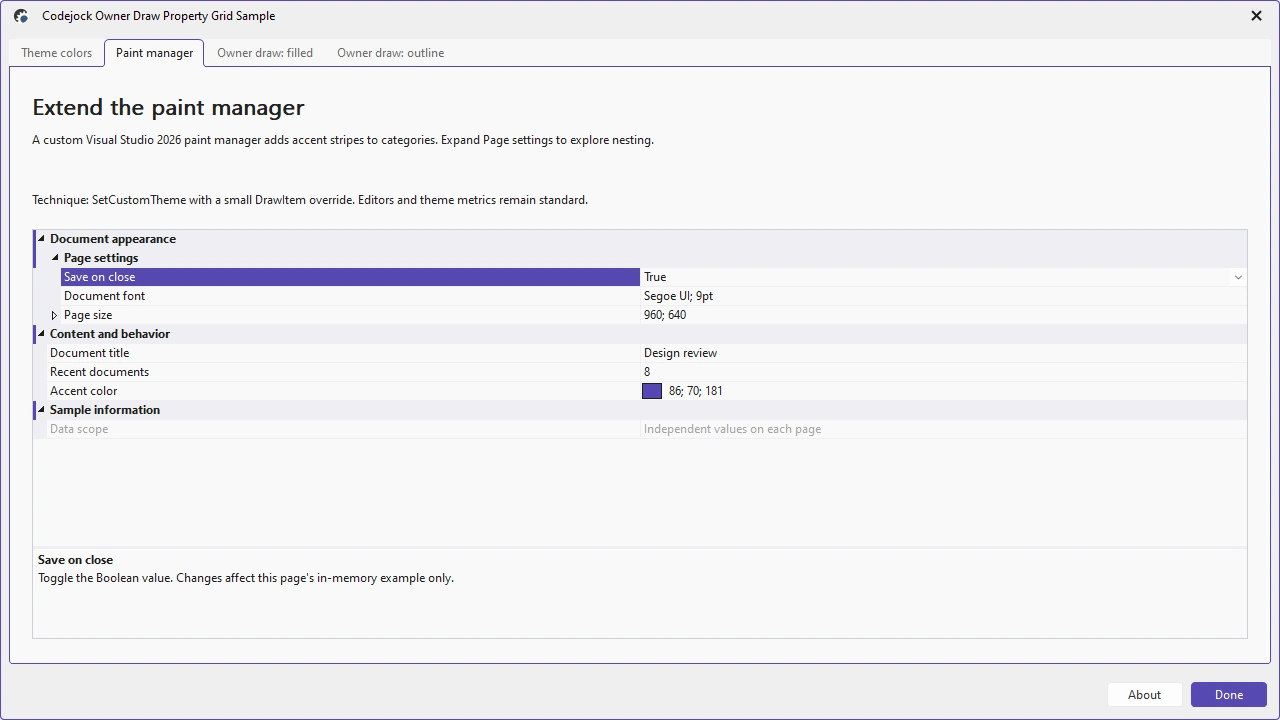Collapse the Page settings group

(x=55, y=258)
